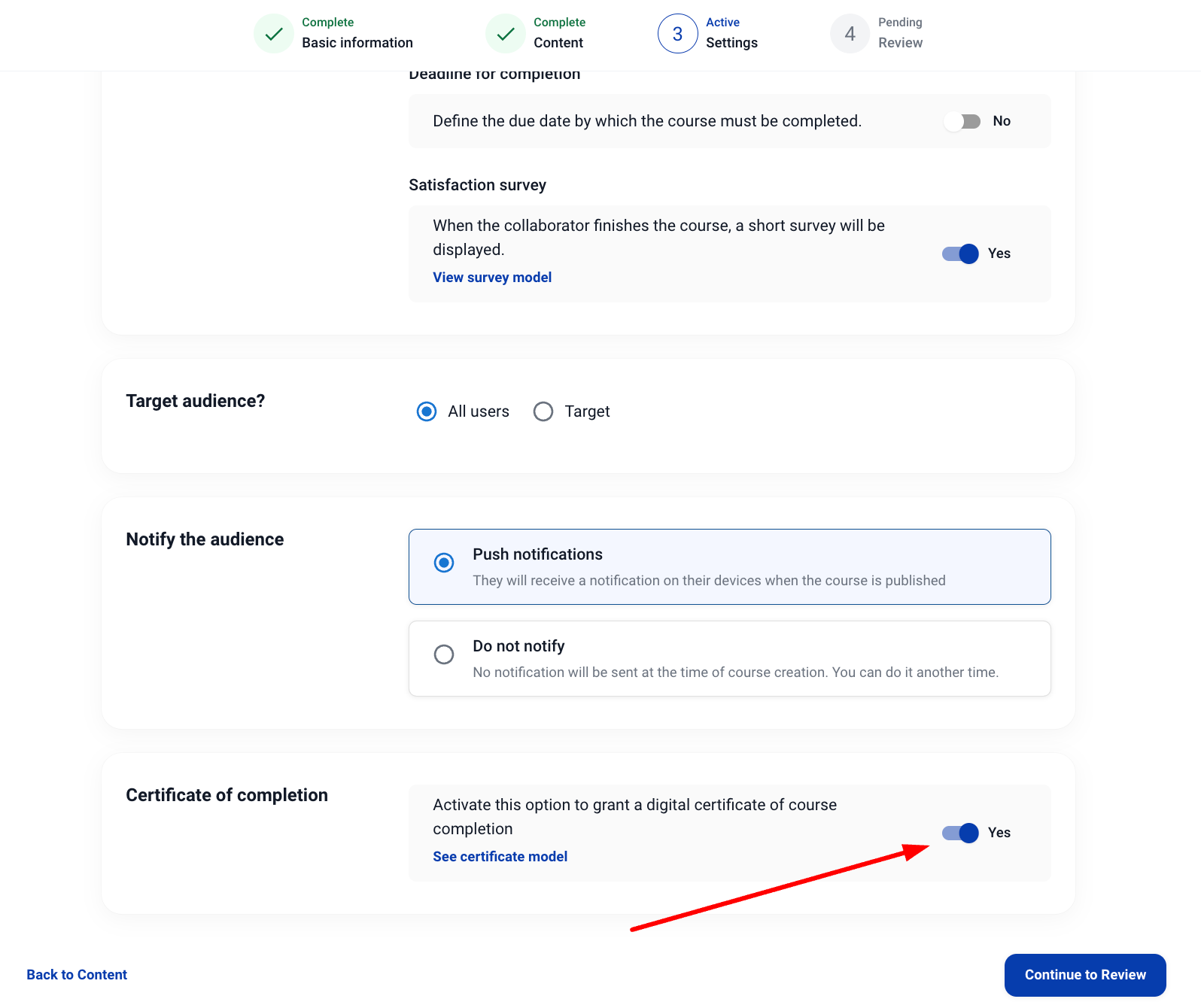
Task: Jump to the Review step label
Action: [x=900, y=43]
